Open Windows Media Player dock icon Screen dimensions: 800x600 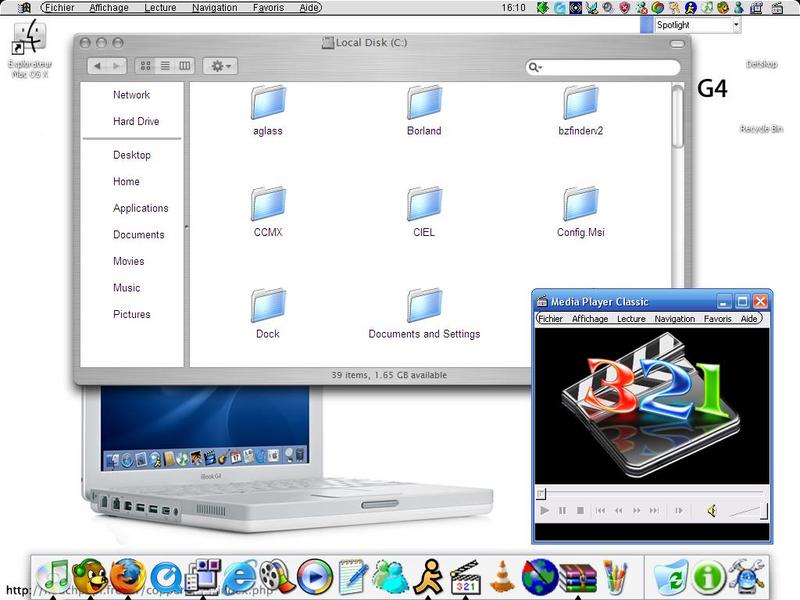coord(314,577)
